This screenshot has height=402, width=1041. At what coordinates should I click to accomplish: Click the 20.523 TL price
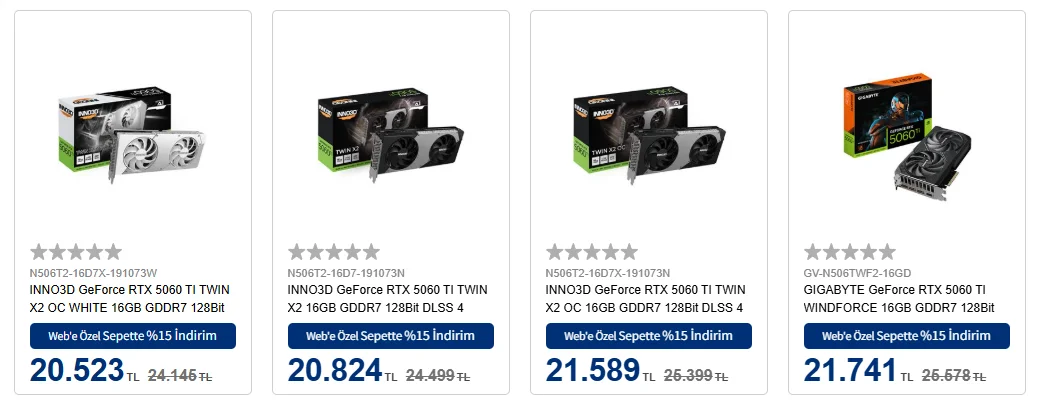(x=77, y=371)
